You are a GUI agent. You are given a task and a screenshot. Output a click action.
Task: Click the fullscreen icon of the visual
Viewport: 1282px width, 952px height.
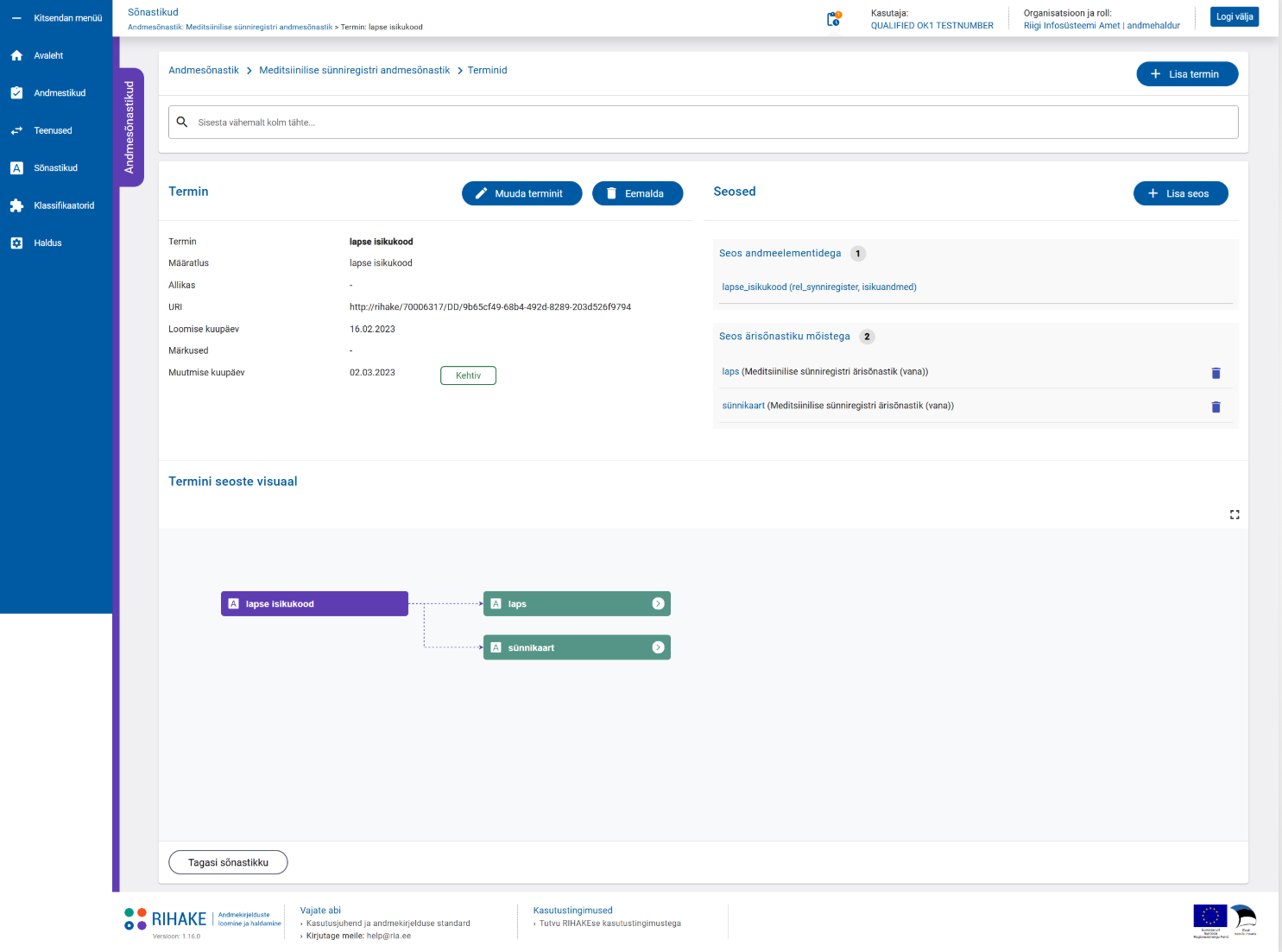1235,514
